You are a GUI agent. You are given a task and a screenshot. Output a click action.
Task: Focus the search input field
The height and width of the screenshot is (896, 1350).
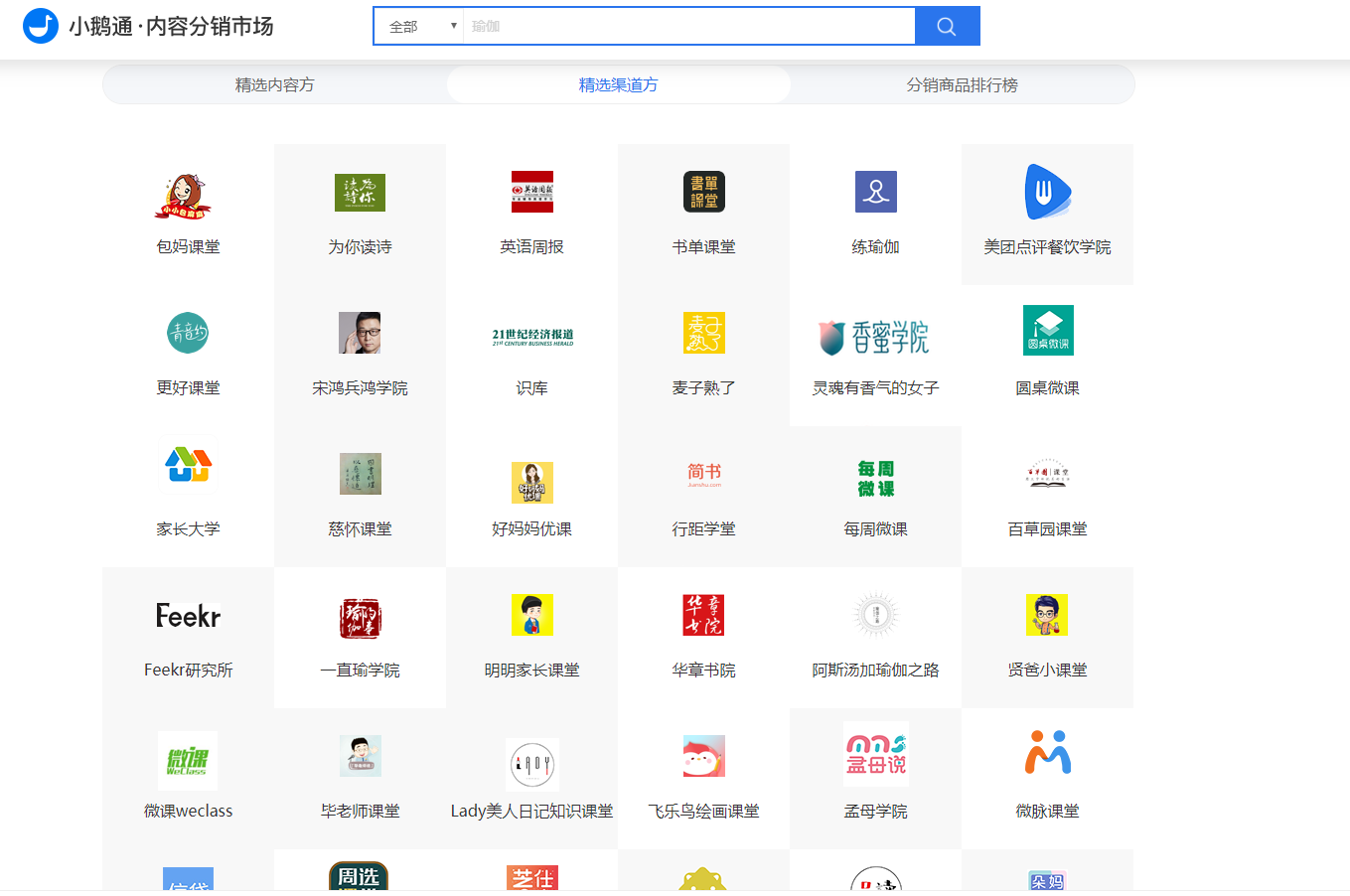(688, 26)
